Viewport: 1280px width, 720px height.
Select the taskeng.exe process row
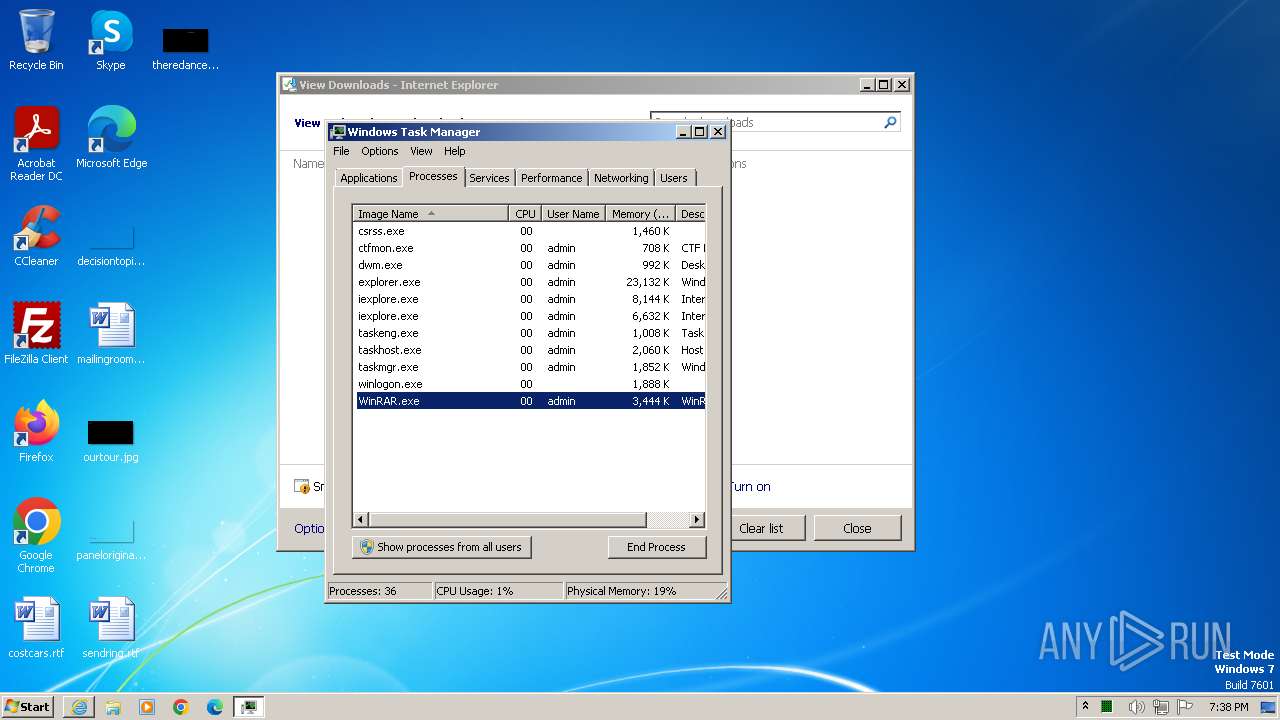tap(530, 333)
